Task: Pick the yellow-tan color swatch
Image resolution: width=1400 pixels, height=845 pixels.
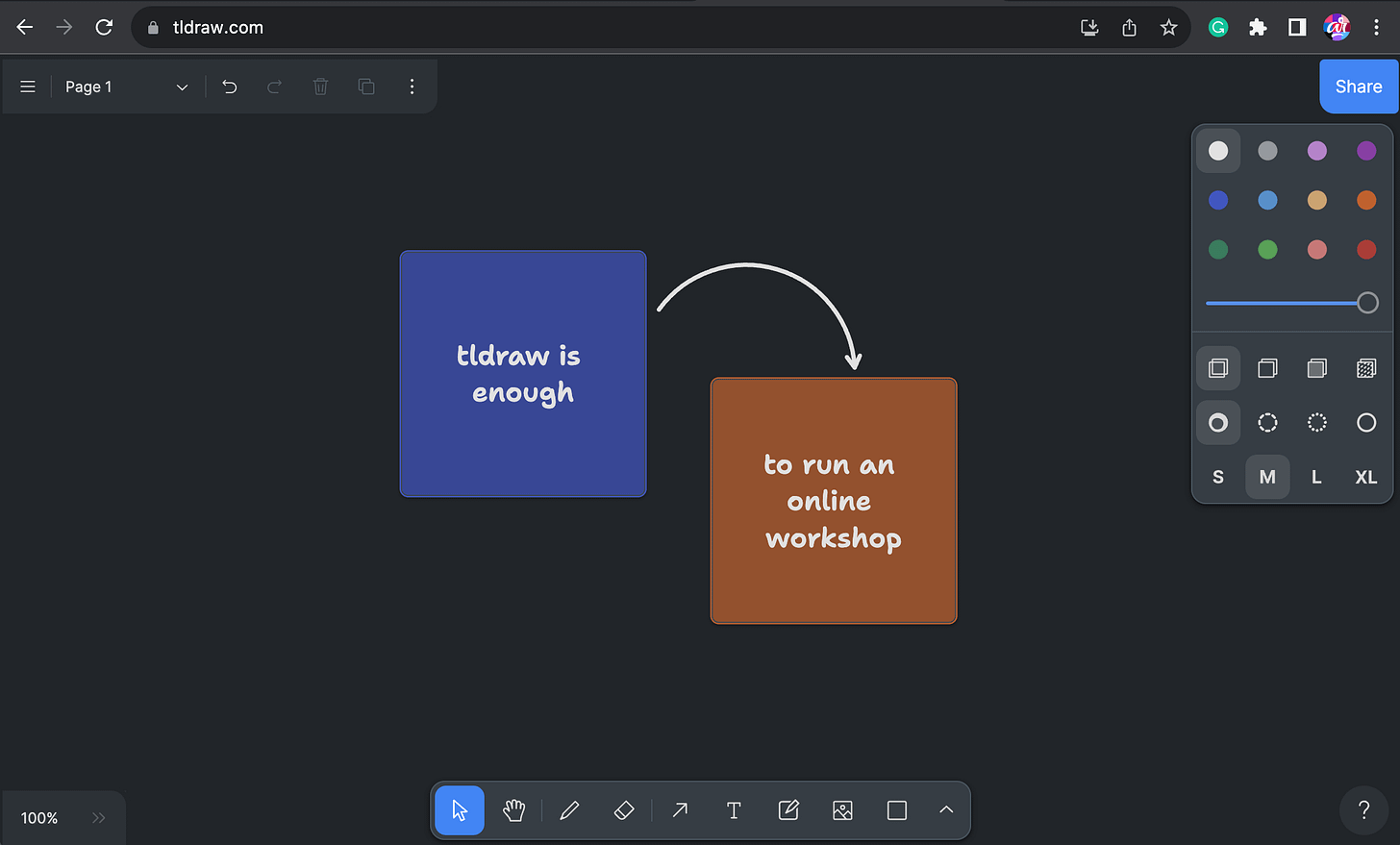Action: tap(1317, 200)
